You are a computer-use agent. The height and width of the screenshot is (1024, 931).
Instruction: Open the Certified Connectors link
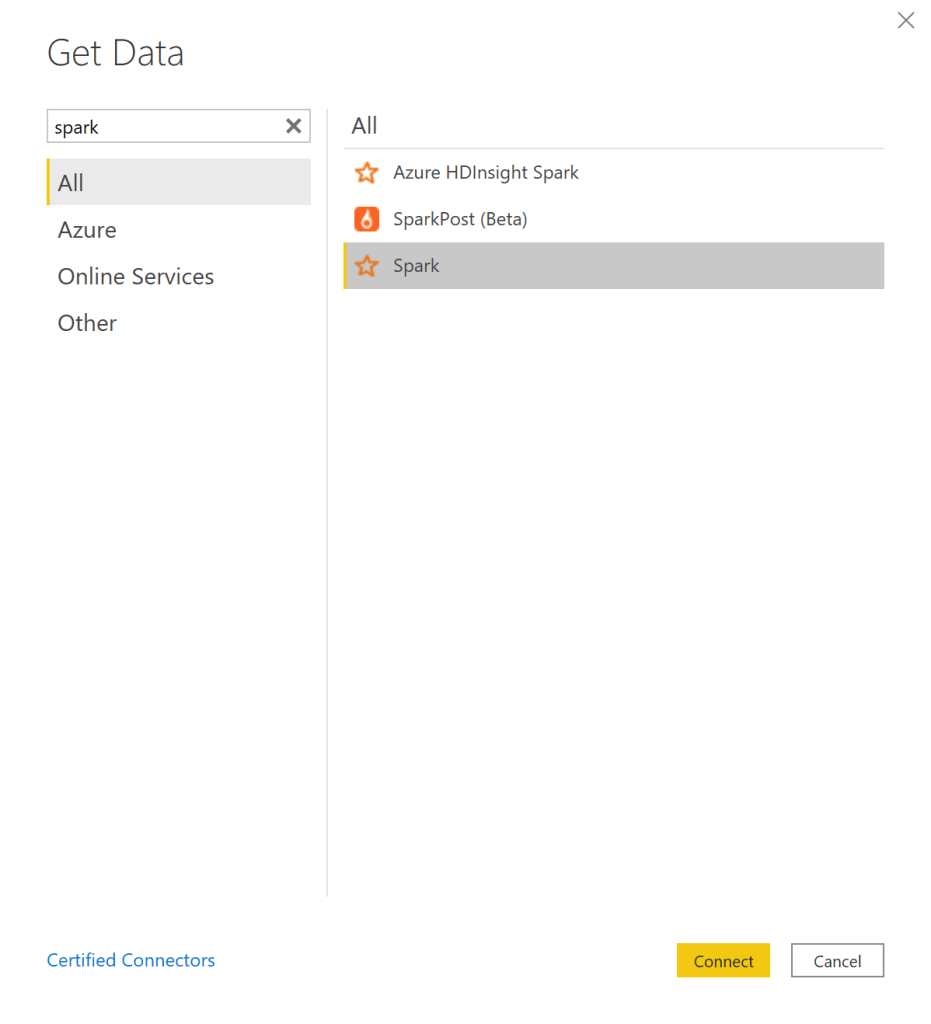[130, 960]
